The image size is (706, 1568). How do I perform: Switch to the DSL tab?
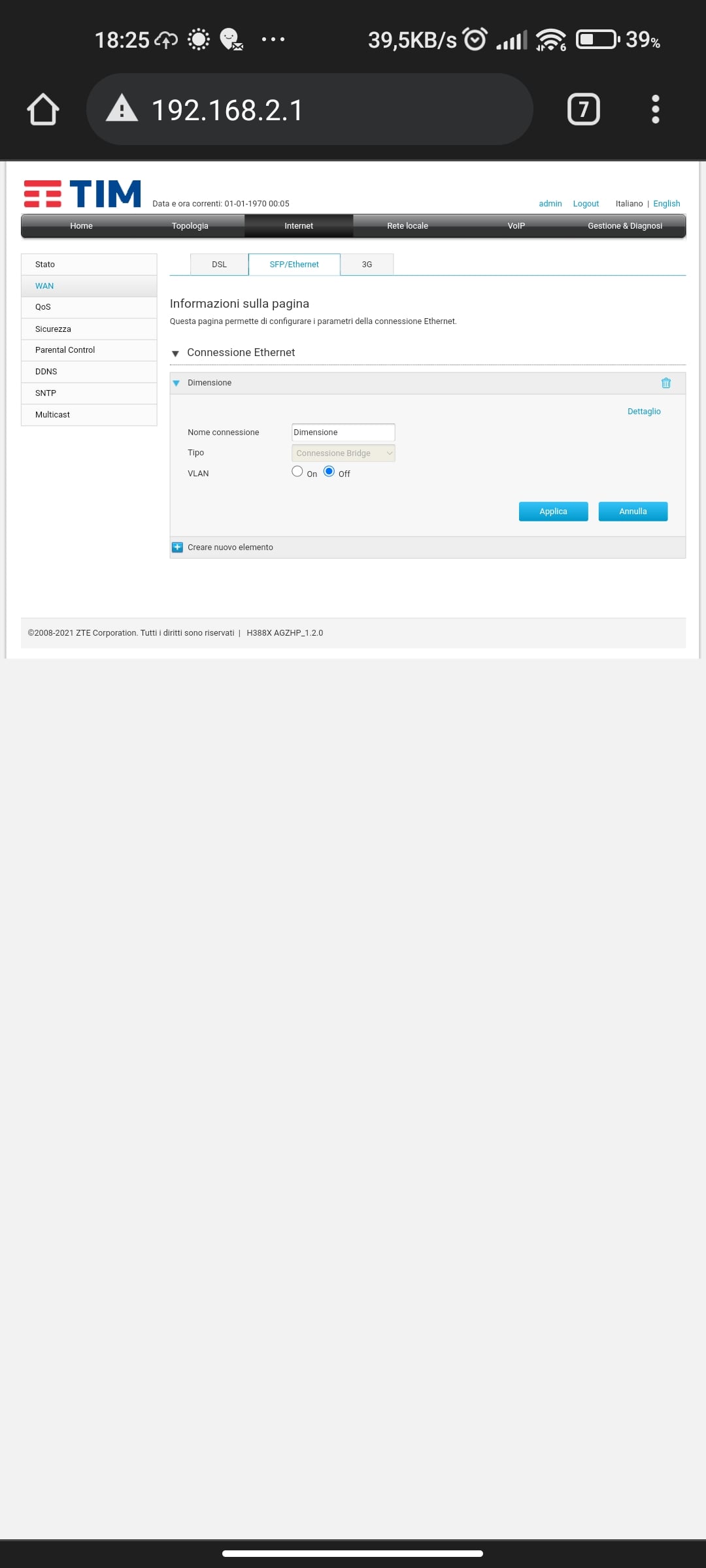[x=219, y=265]
